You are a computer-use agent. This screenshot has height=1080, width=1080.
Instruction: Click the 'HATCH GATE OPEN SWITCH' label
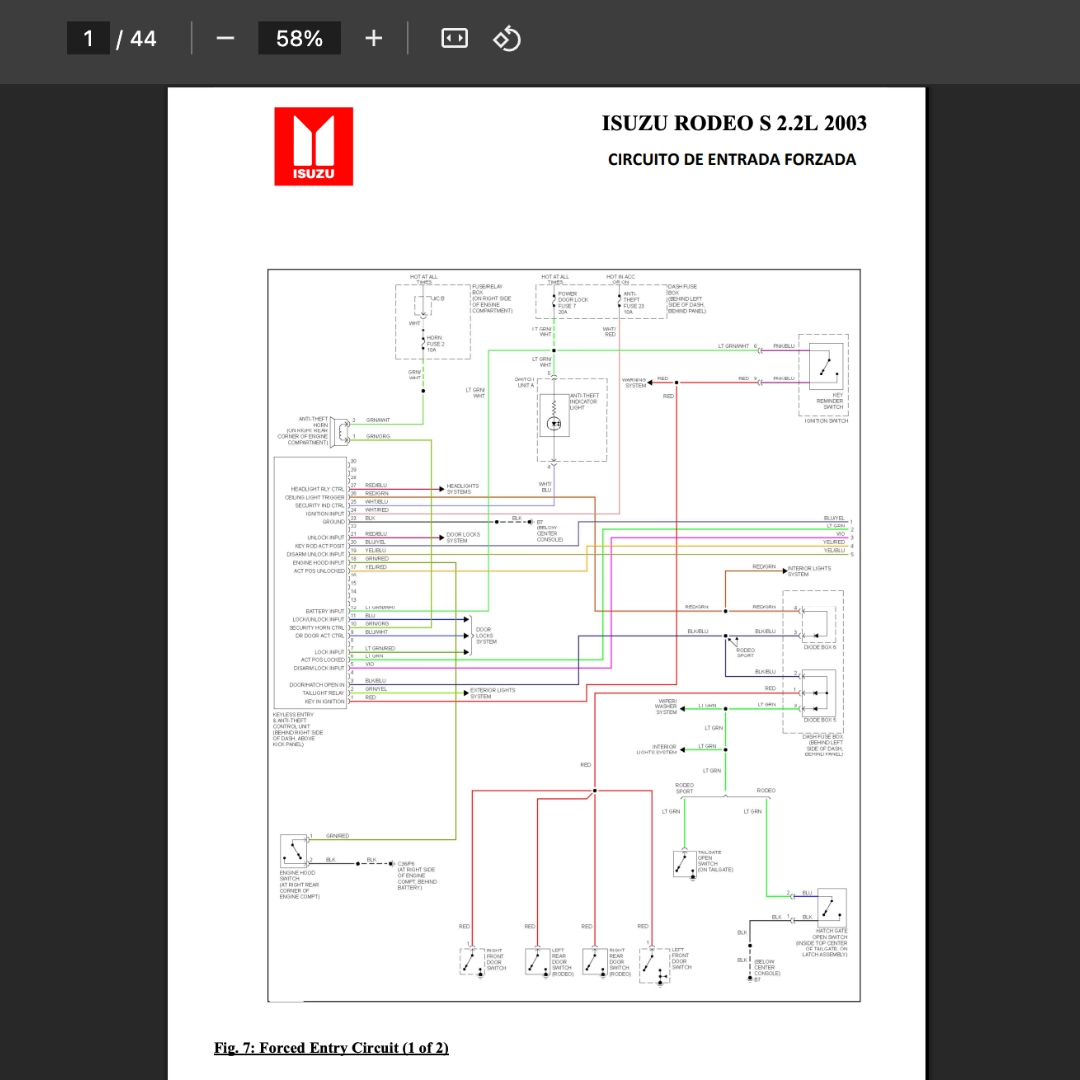click(822, 942)
